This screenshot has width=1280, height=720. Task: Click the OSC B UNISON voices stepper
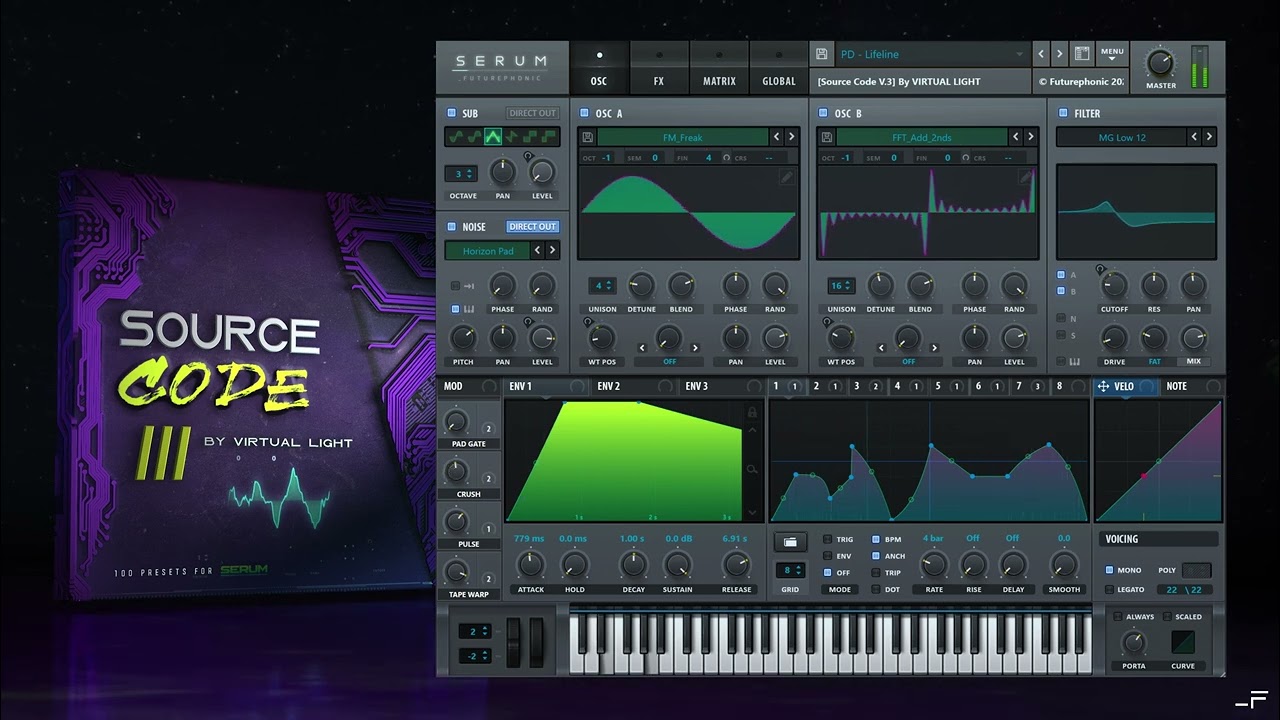tap(840, 286)
